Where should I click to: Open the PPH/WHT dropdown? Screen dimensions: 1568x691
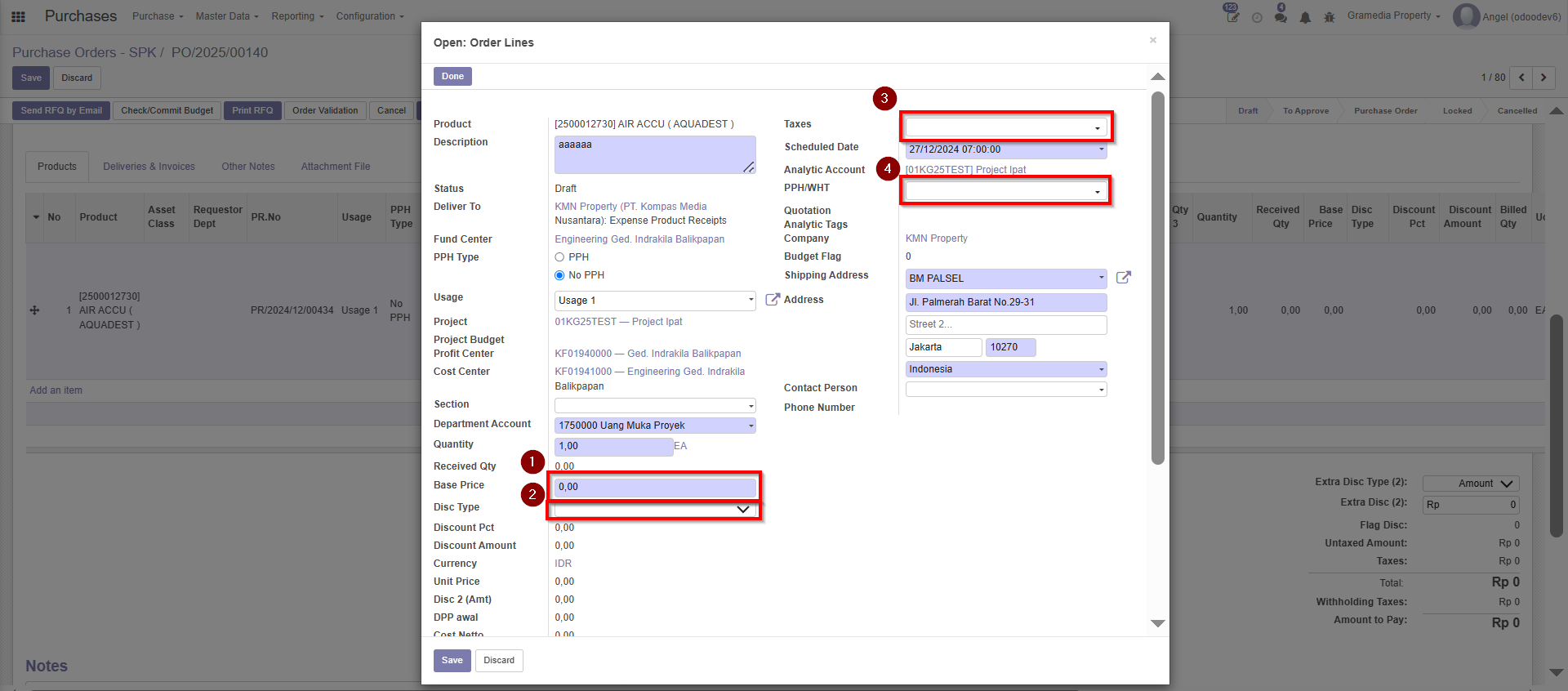click(x=1006, y=191)
